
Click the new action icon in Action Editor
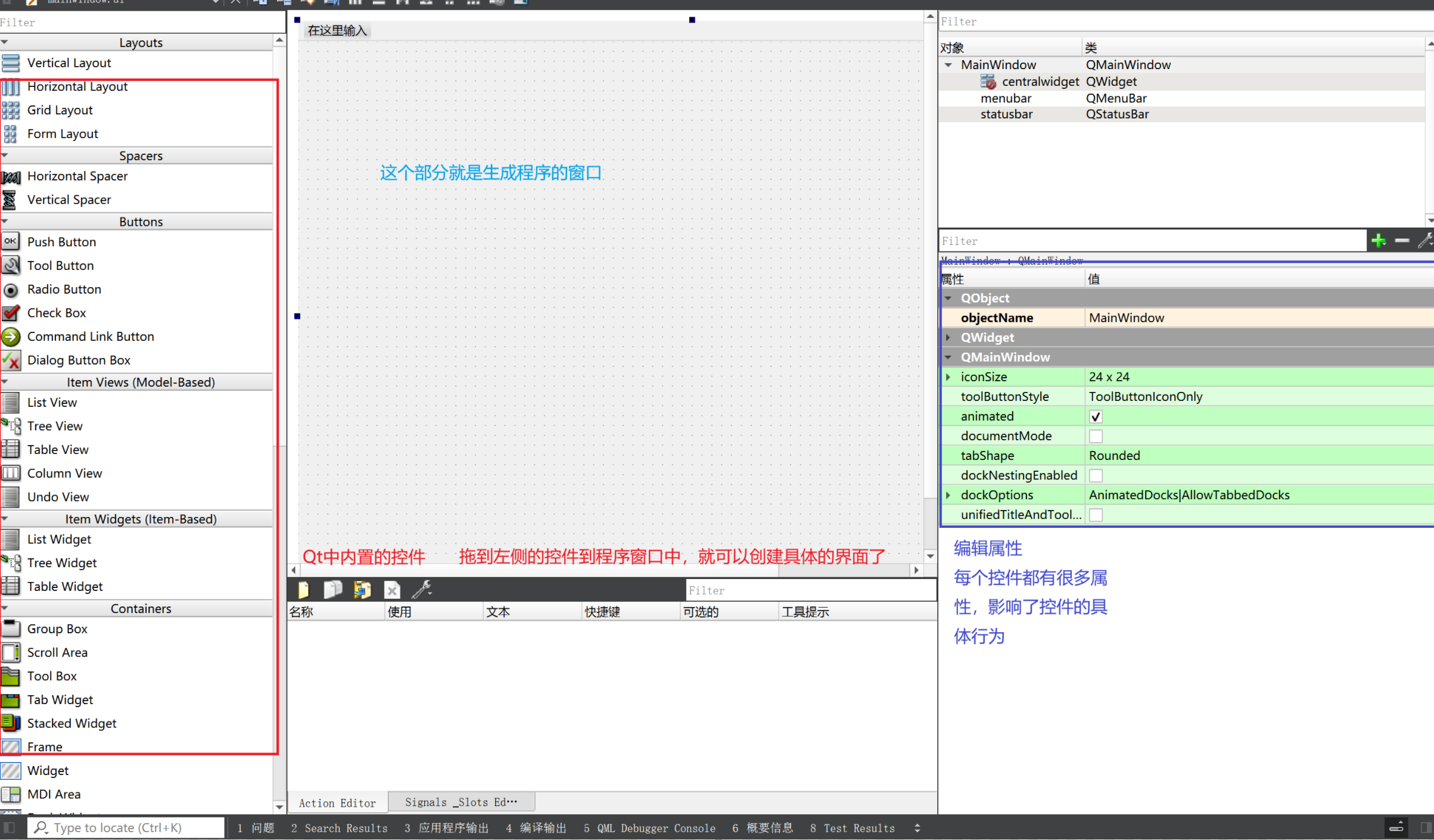pyautogui.click(x=303, y=590)
